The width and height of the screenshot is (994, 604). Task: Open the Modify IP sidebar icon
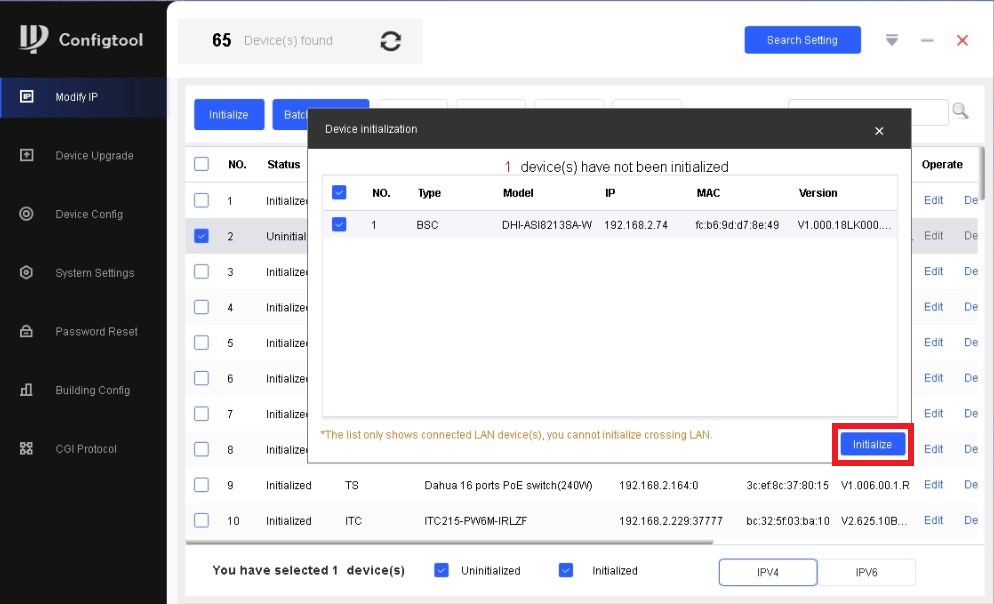27,97
